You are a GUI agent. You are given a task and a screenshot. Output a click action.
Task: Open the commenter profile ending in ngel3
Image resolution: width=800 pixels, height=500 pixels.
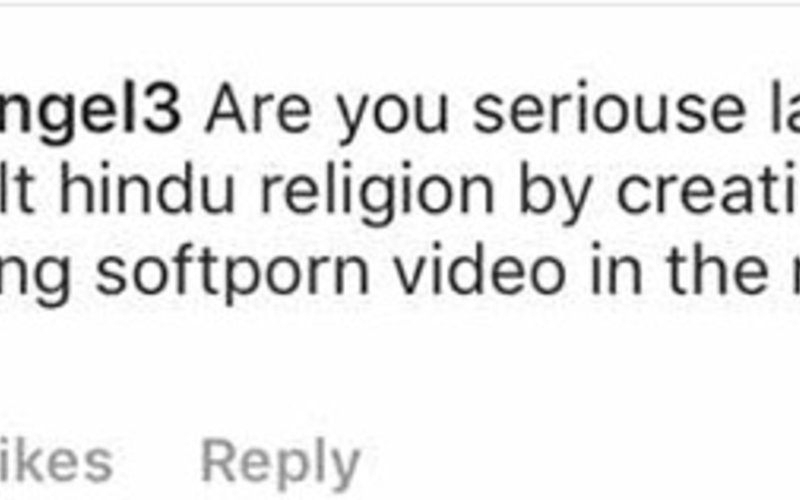tap(90, 111)
